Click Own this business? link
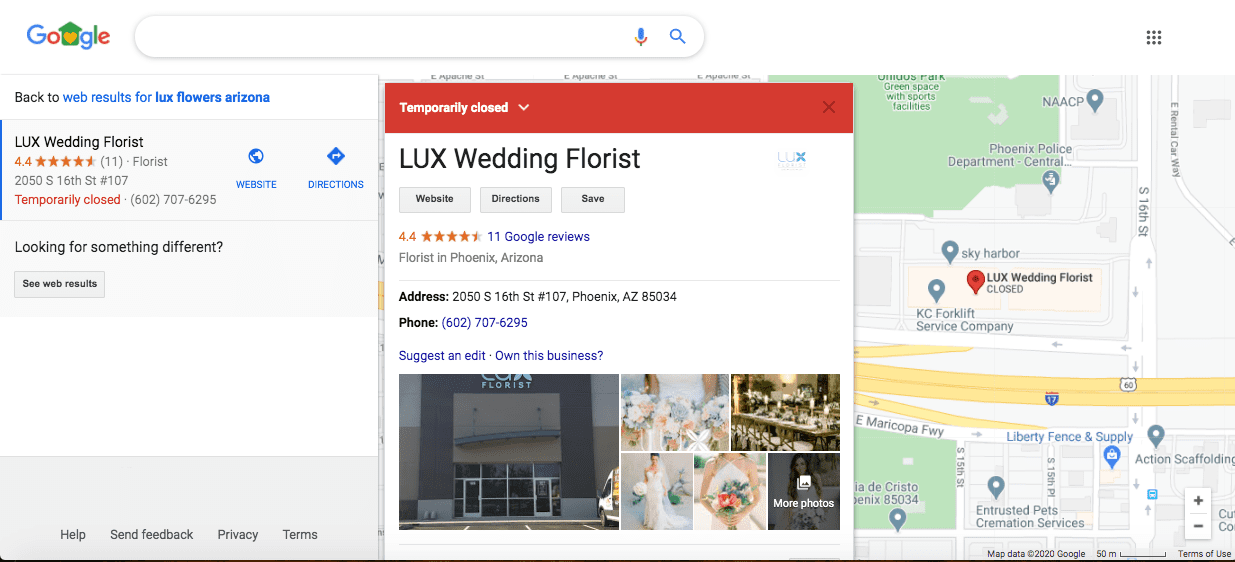 pos(549,356)
